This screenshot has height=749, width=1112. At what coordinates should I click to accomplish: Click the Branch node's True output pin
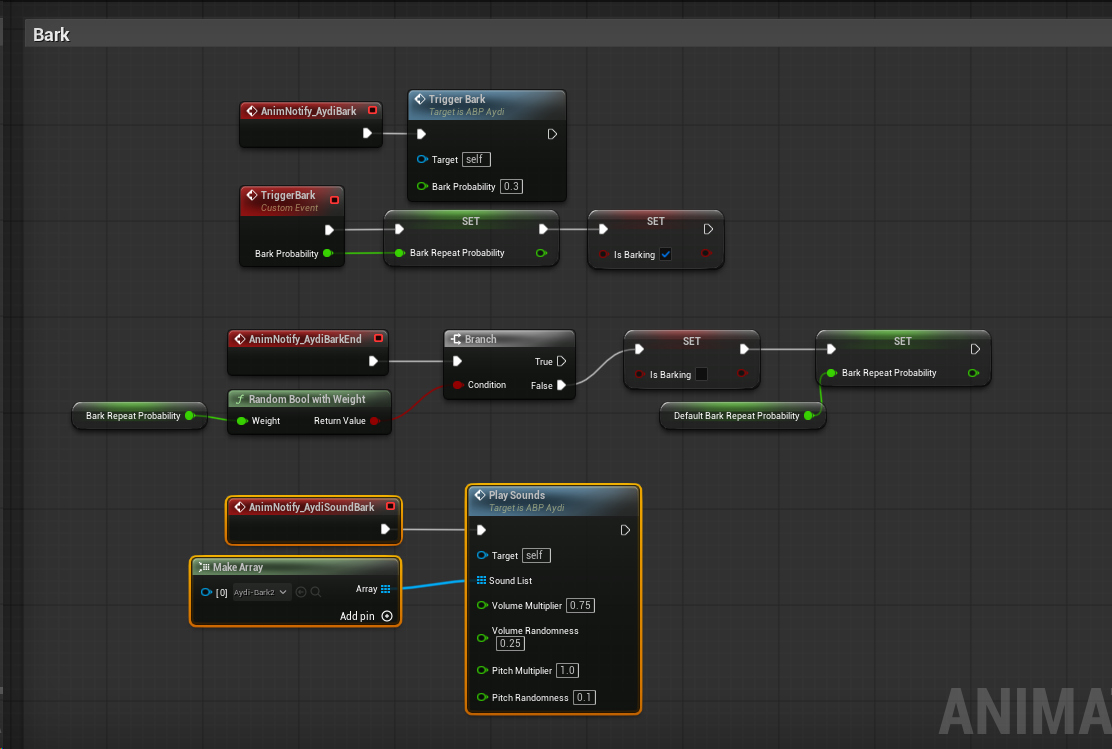562,362
